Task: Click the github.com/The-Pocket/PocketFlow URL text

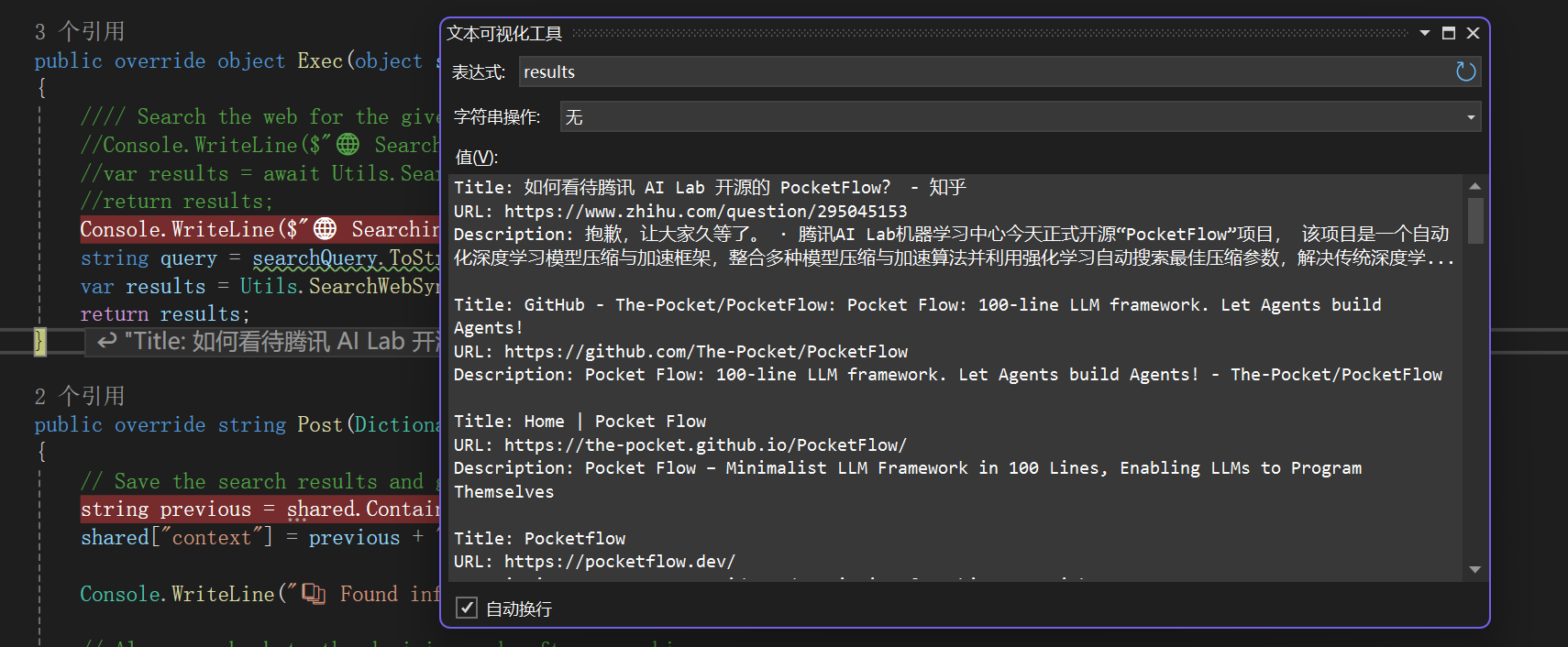Action: (x=705, y=352)
